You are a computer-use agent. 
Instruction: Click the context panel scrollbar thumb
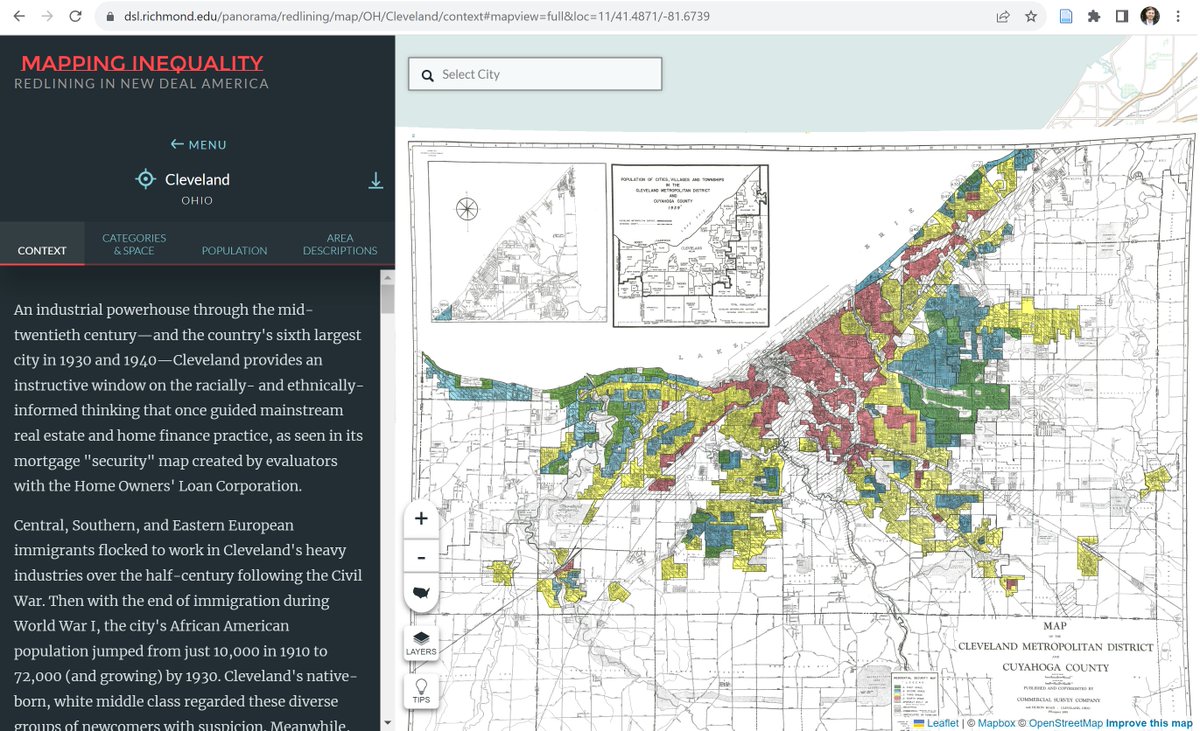388,299
